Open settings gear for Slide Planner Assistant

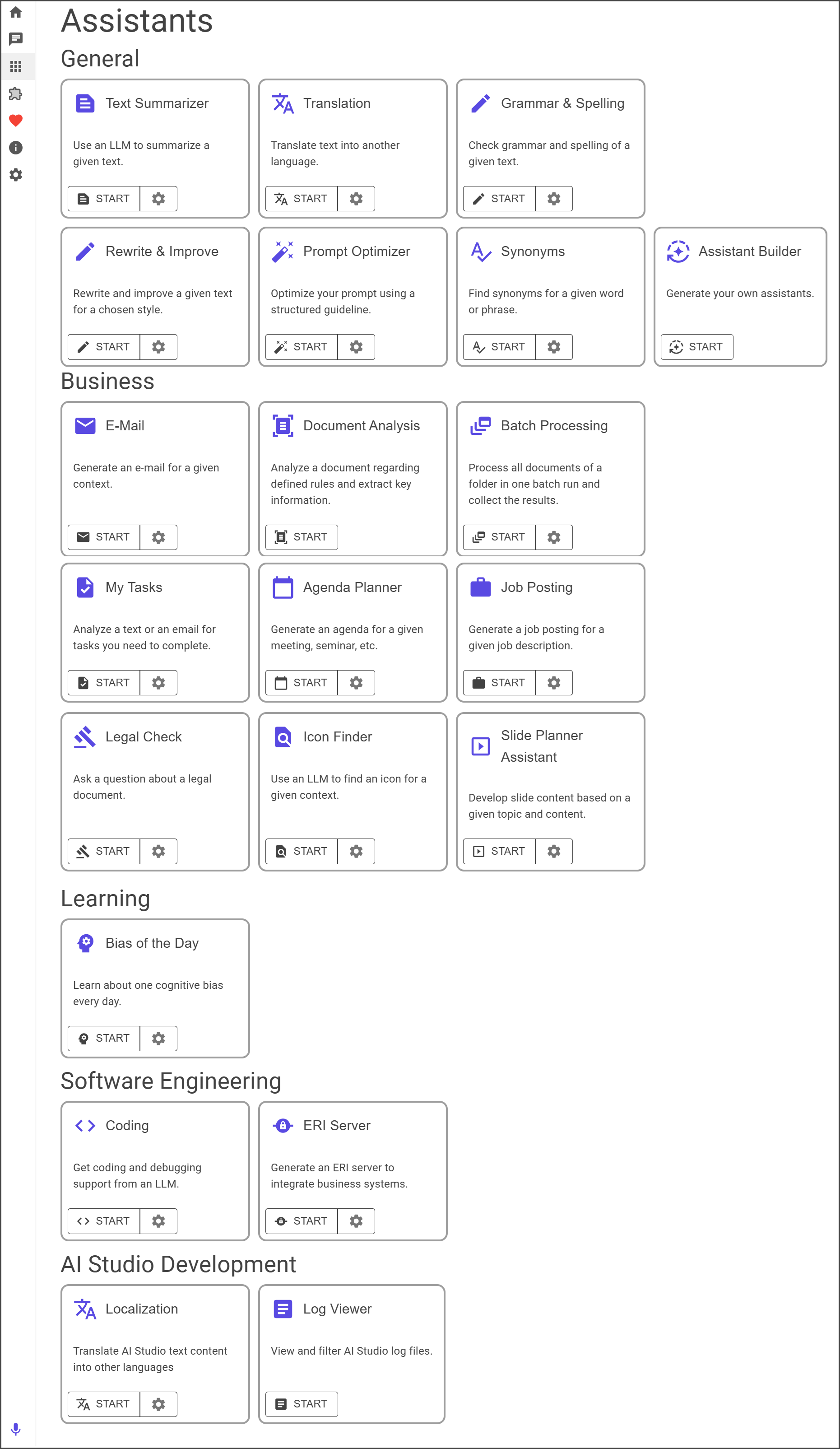pos(554,851)
